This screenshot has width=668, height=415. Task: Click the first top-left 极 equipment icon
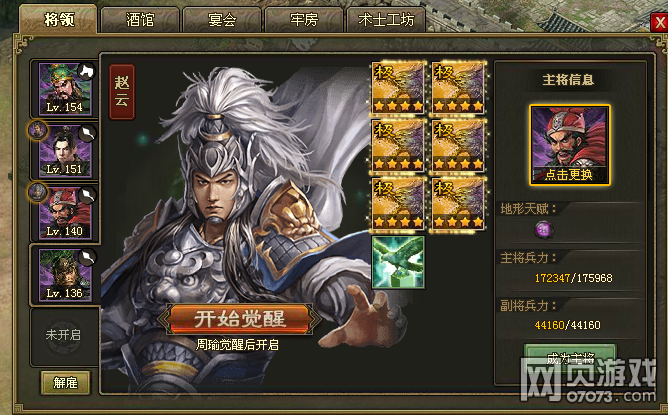[398, 87]
